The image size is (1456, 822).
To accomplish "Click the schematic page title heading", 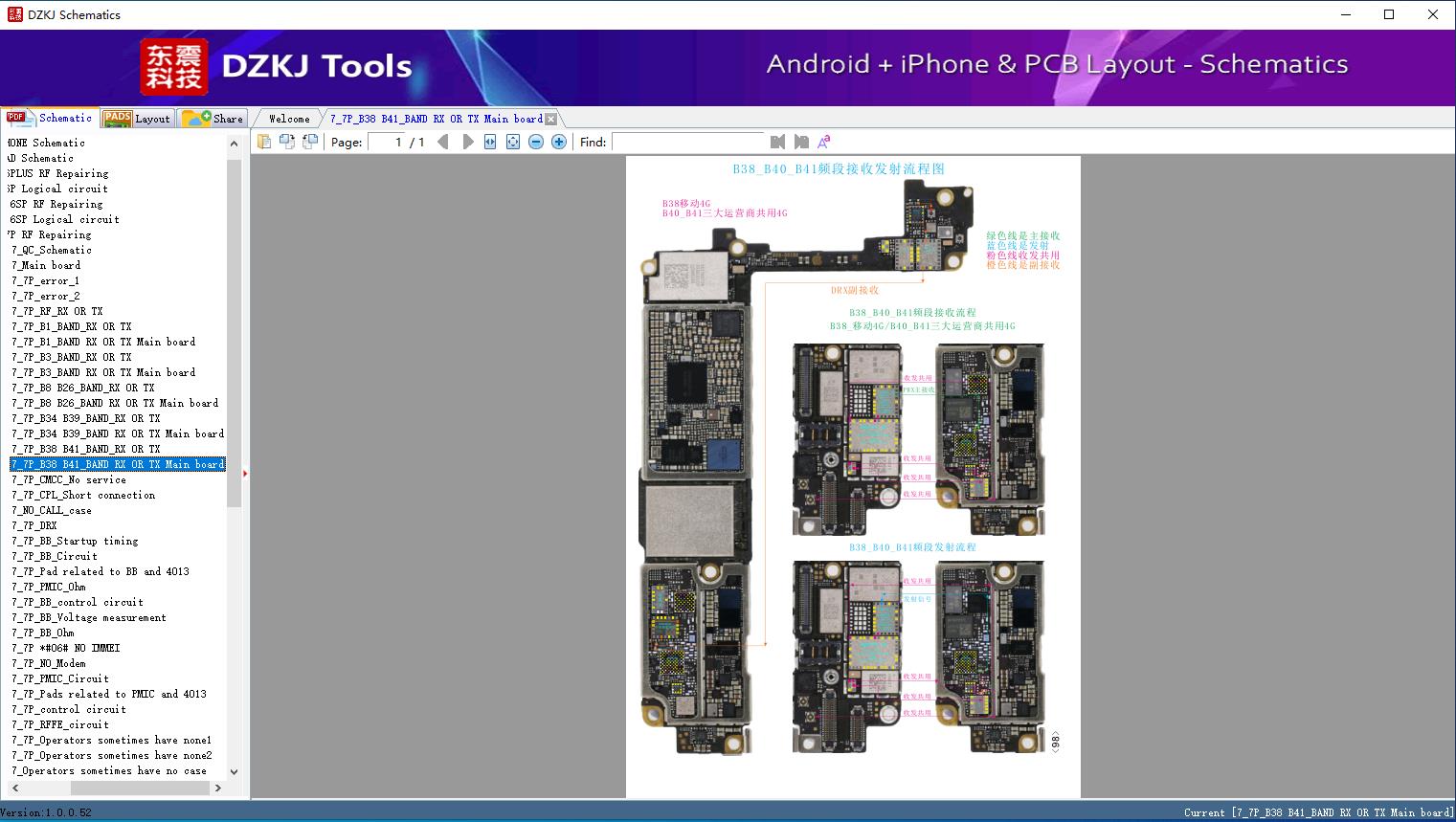I will pos(839,168).
